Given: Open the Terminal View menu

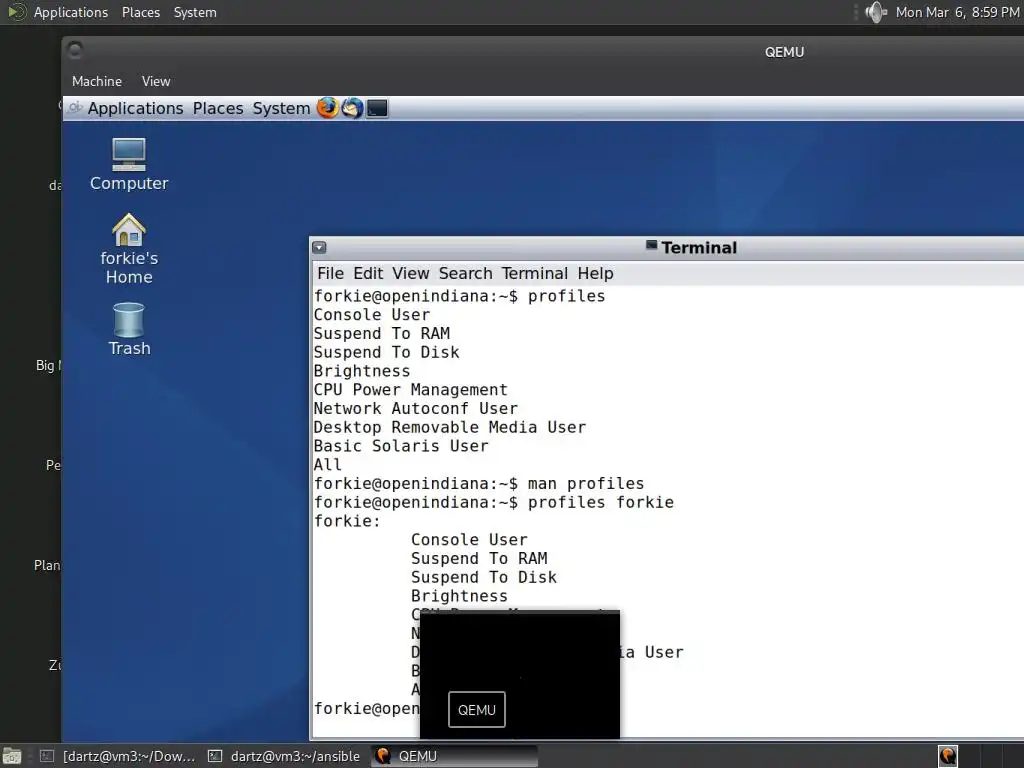Looking at the screenshot, I should click(411, 274).
